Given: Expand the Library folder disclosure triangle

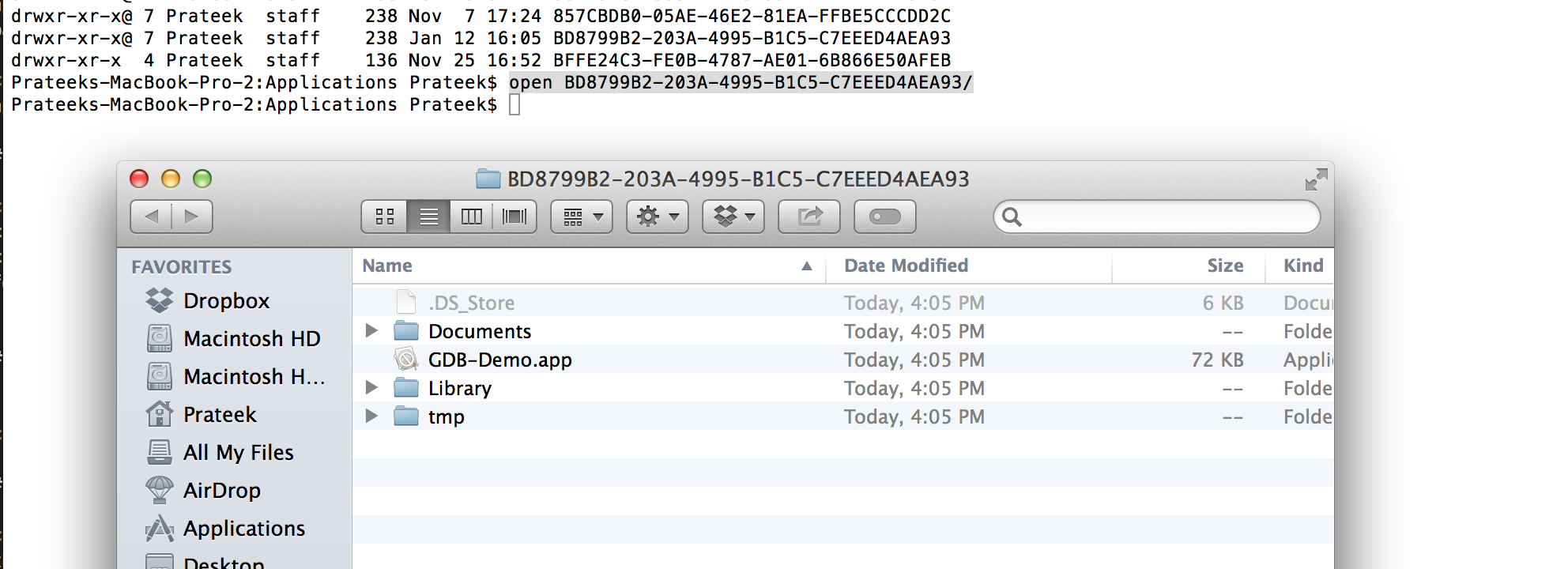Looking at the screenshot, I should coord(371,388).
